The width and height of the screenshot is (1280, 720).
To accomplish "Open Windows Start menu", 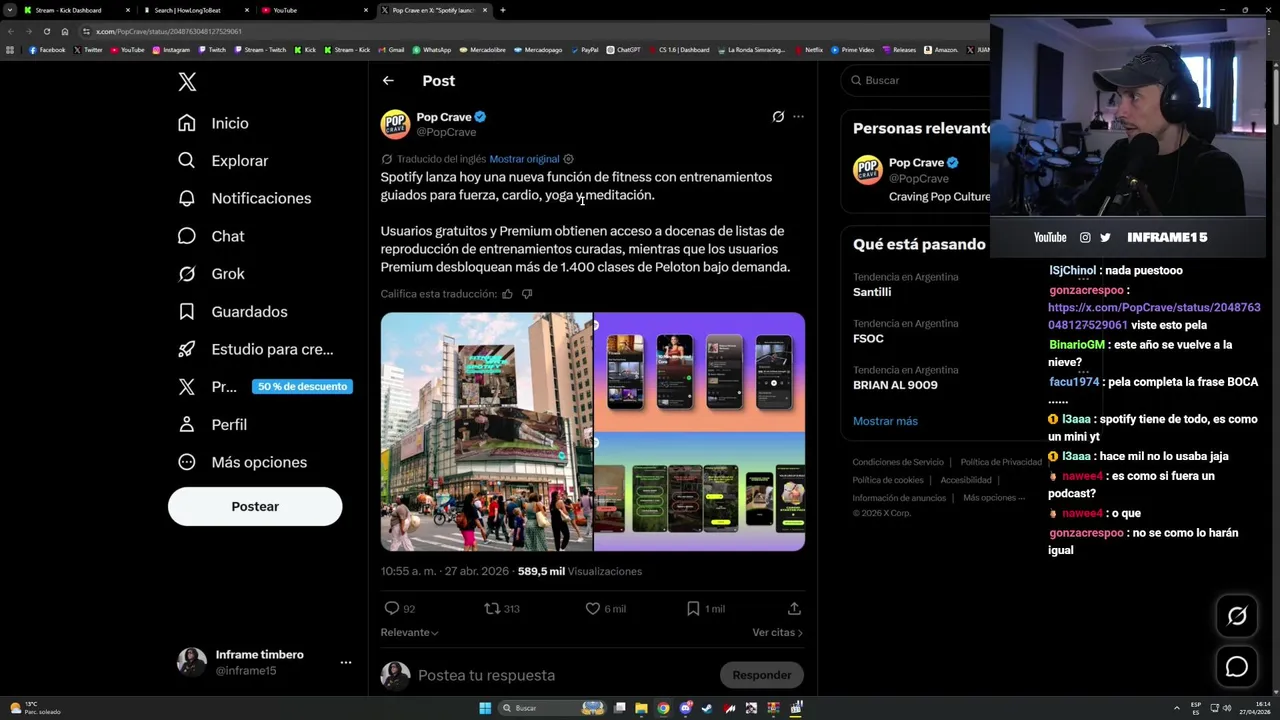I will [485, 708].
